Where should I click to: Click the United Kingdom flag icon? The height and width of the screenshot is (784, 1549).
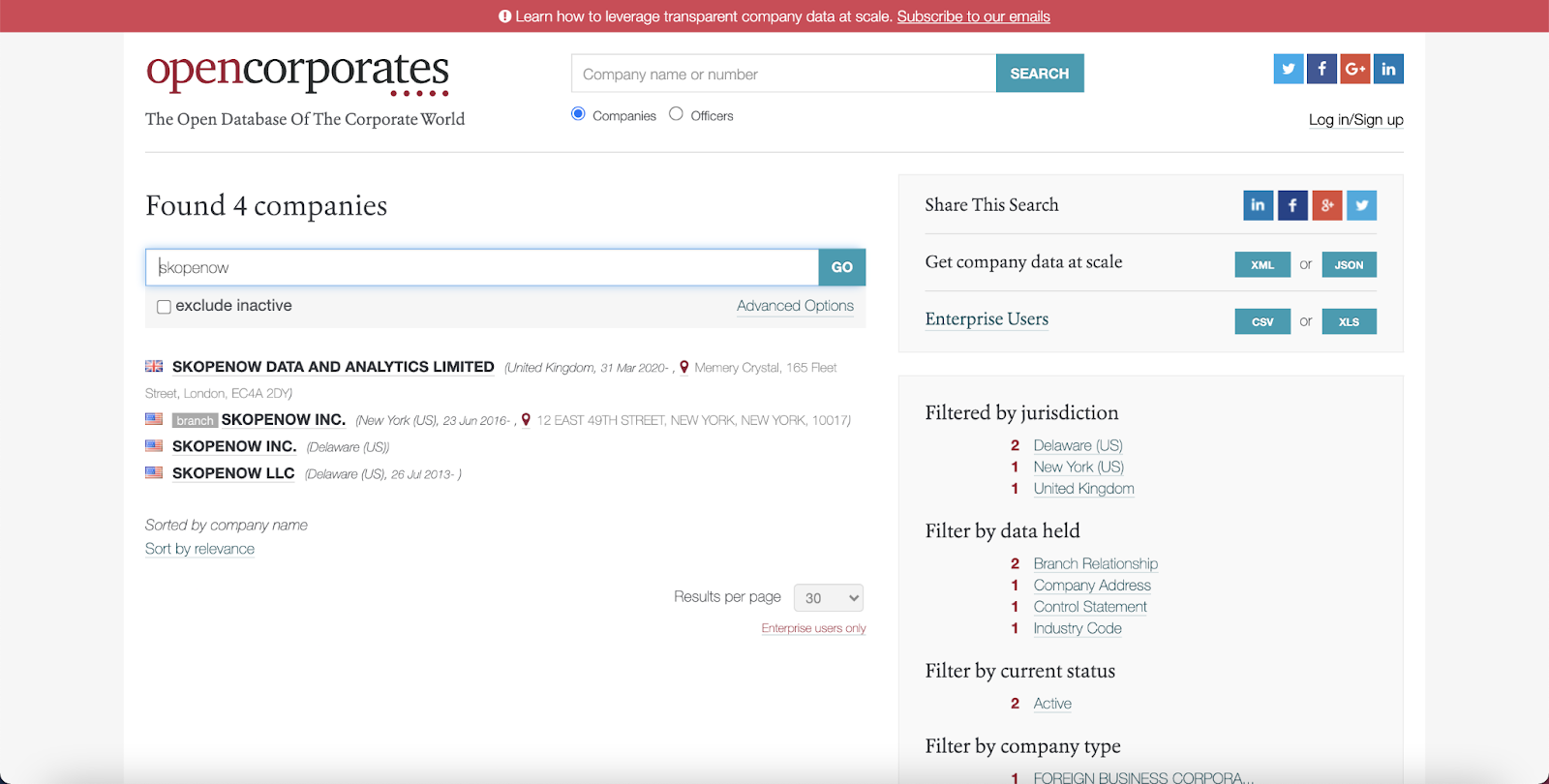coord(154,366)
